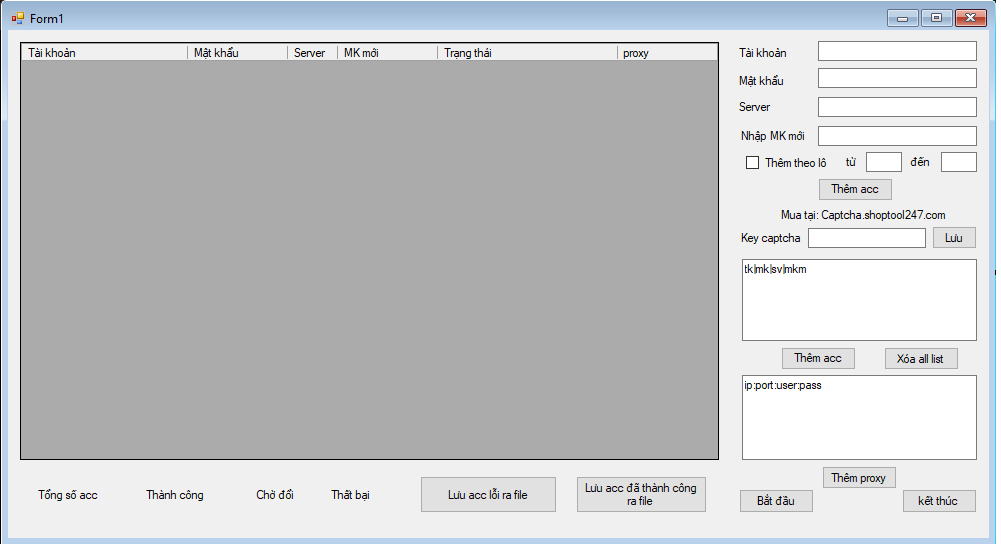Click the đến number box
This screenshot has height=544, width=1001.
coord(958,162)
